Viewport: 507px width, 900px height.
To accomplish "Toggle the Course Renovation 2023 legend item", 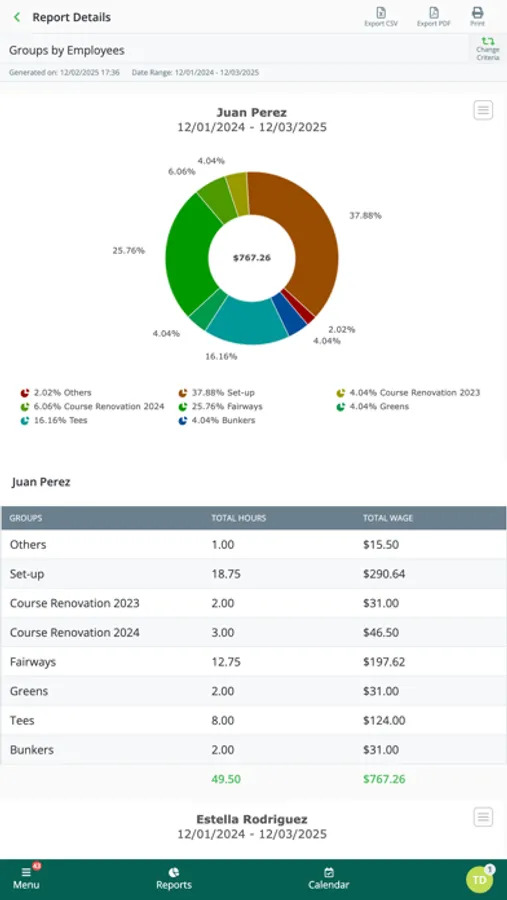I will point(408,393).
